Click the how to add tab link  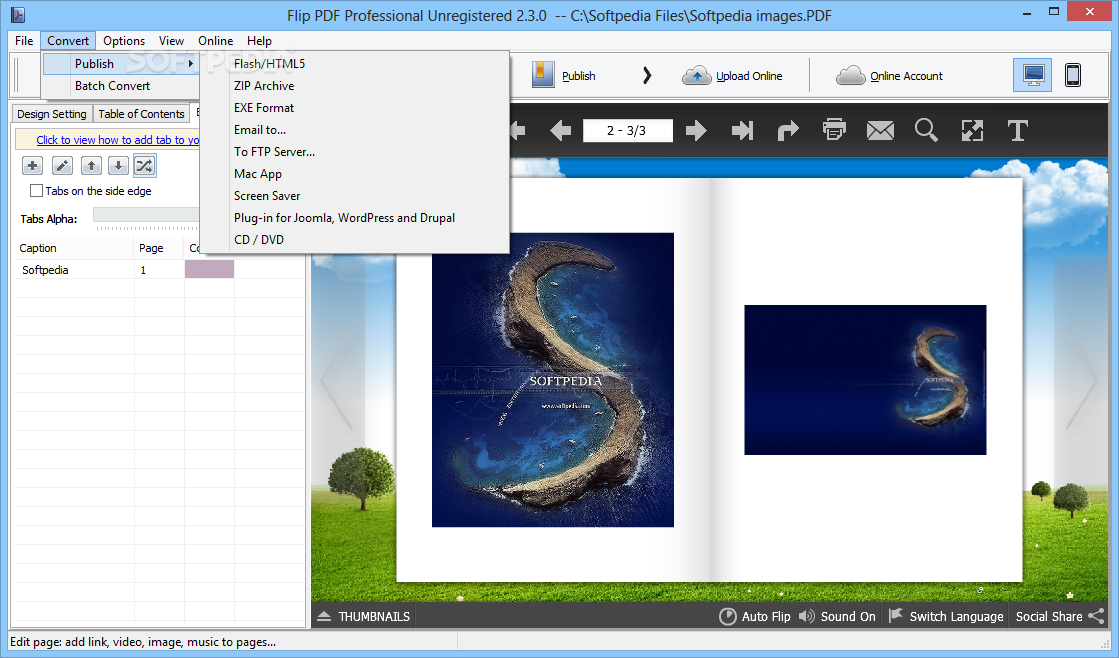[x=118, y=140]
